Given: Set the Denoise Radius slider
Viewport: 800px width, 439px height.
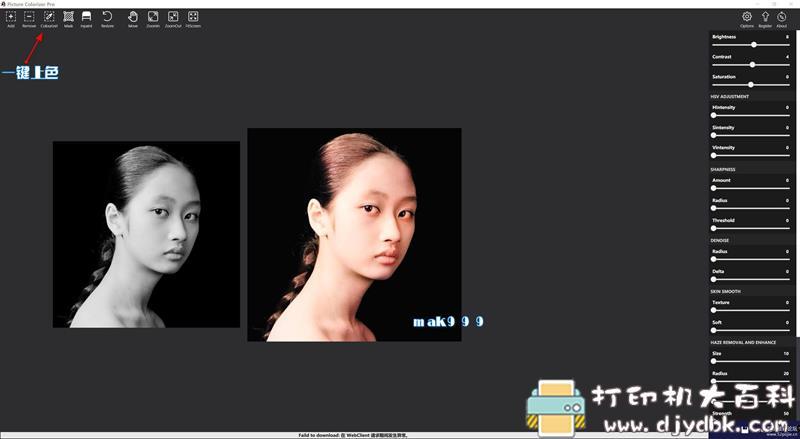Looking at the screenshot, I should [x=751, y=259].
